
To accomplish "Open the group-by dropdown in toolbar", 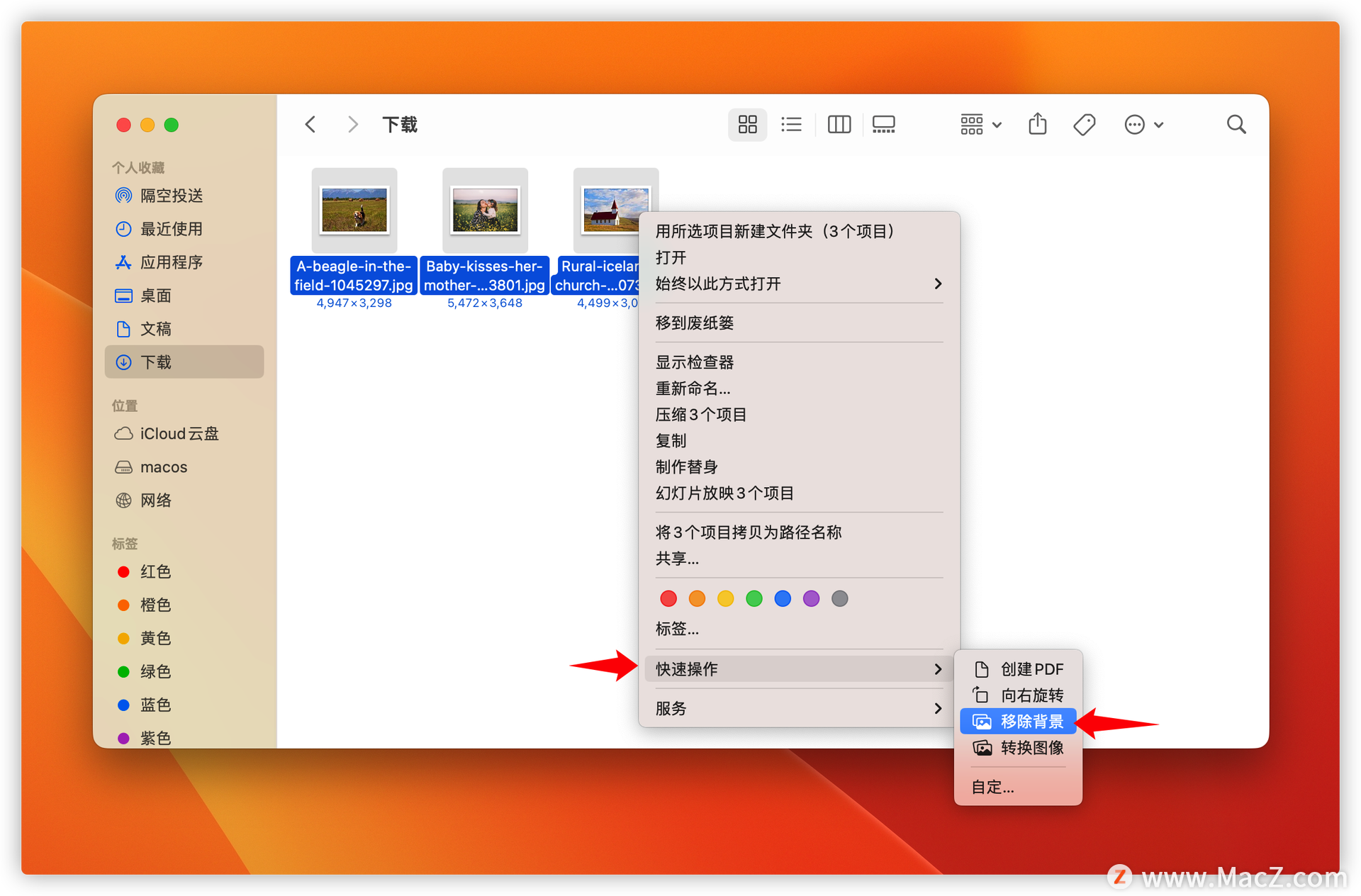I will (980, 125).
